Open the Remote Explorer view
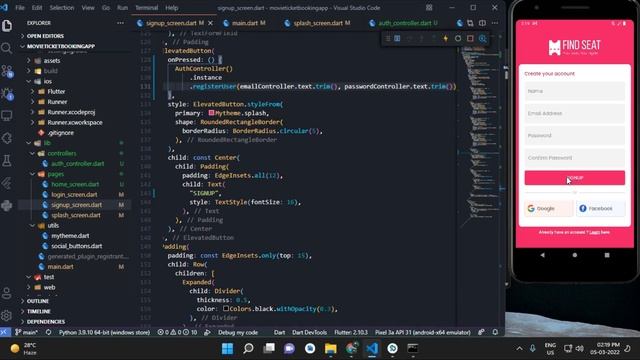The width and height of the screenshot is (640, 360). coord(7,116)
